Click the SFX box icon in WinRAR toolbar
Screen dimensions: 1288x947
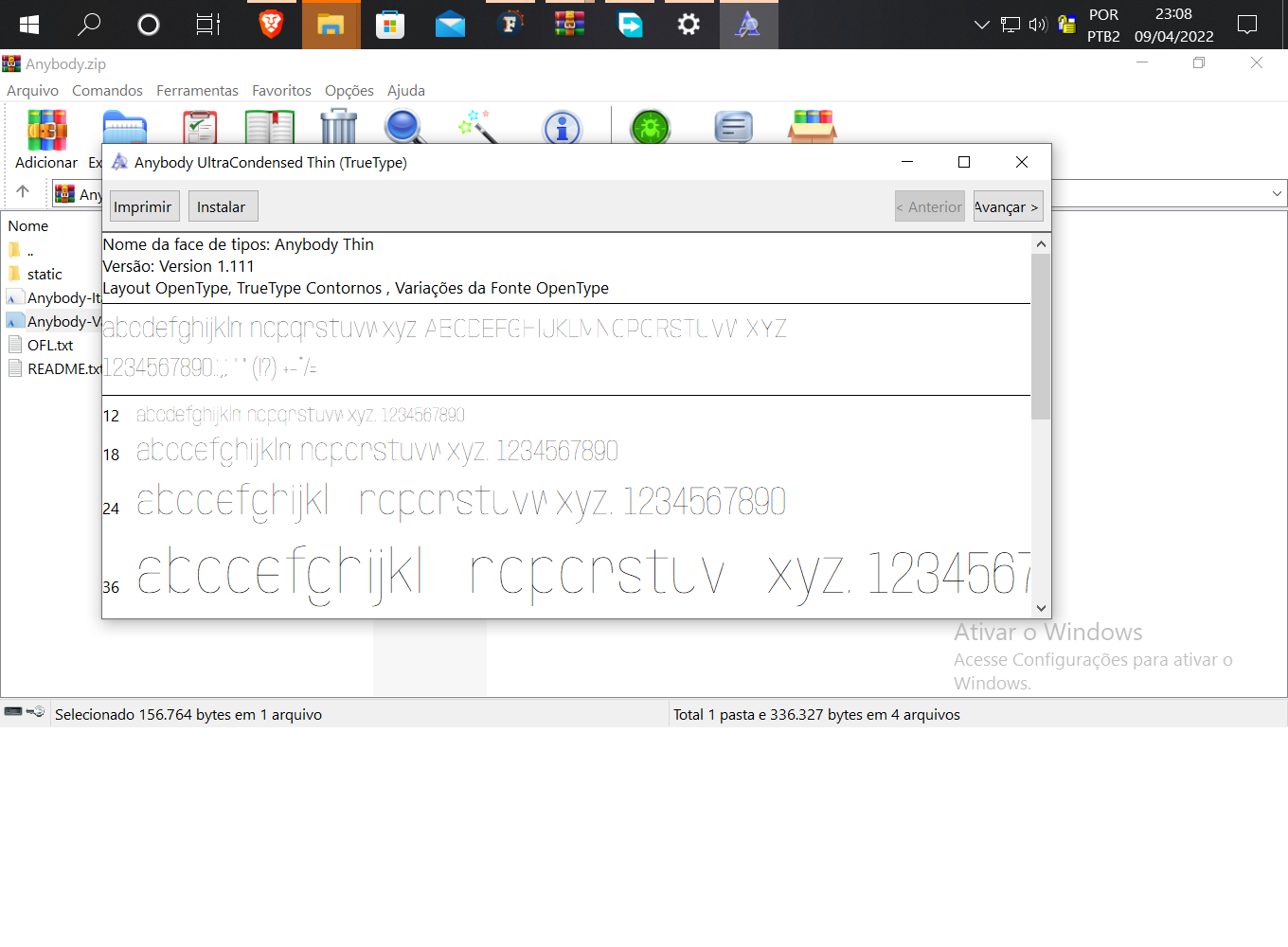tap(813, 127)
